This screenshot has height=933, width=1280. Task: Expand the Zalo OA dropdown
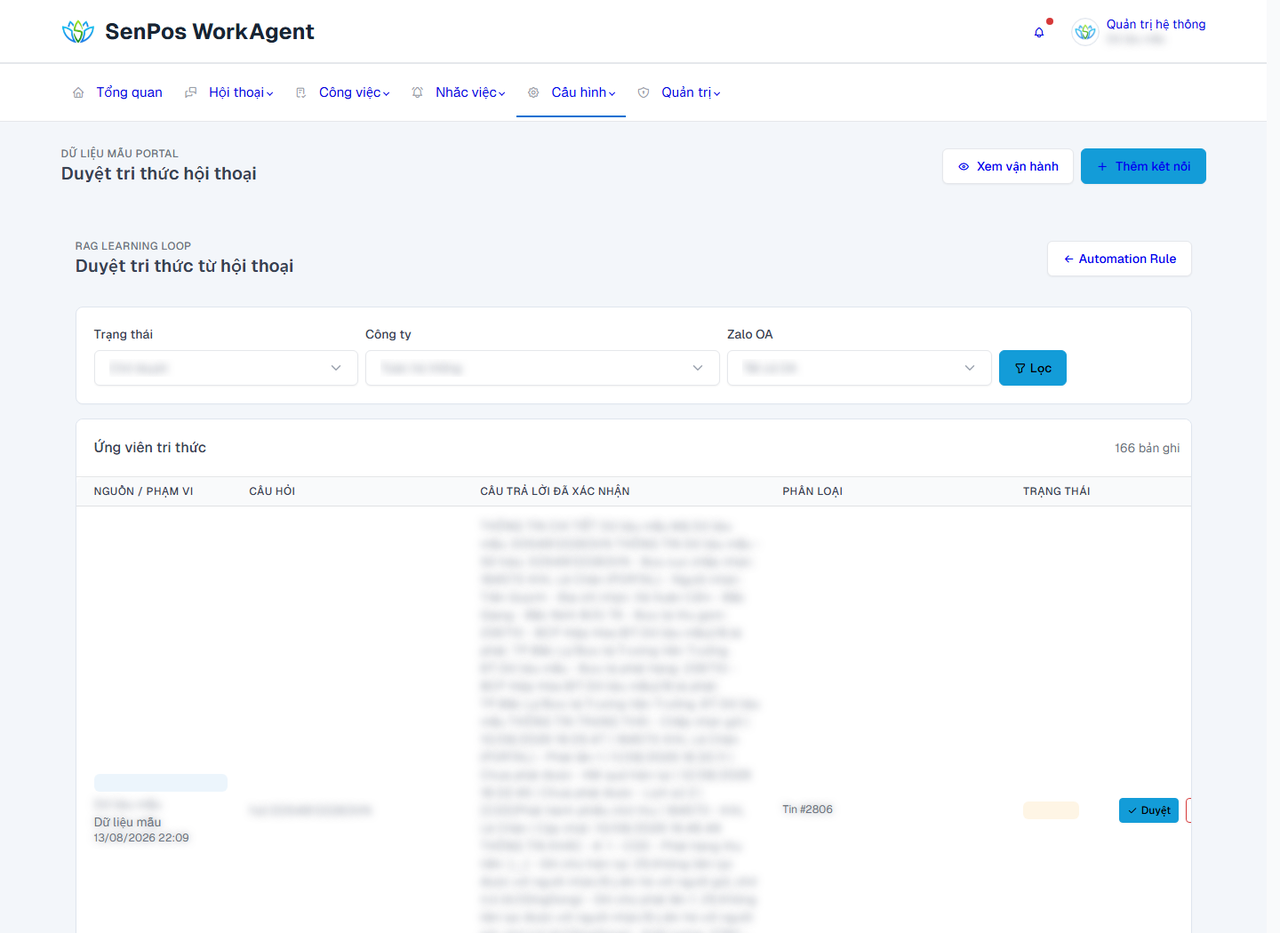point(859,368)
